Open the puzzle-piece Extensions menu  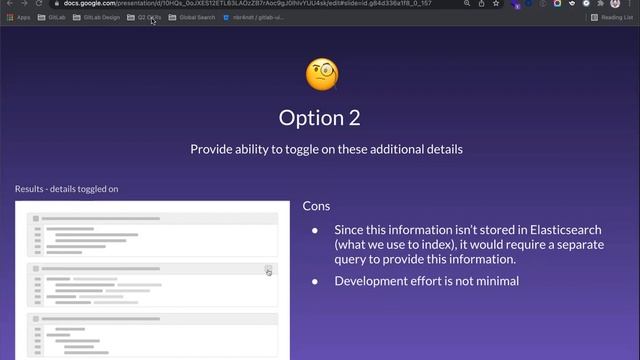pyautogui.click(x=600, y=4)
